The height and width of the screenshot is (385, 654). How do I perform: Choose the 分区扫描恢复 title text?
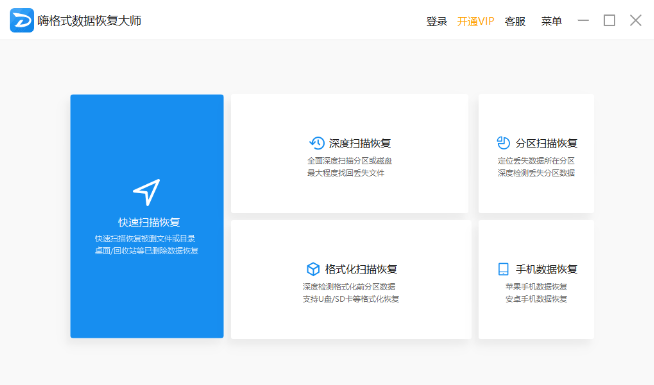[546, 143]
